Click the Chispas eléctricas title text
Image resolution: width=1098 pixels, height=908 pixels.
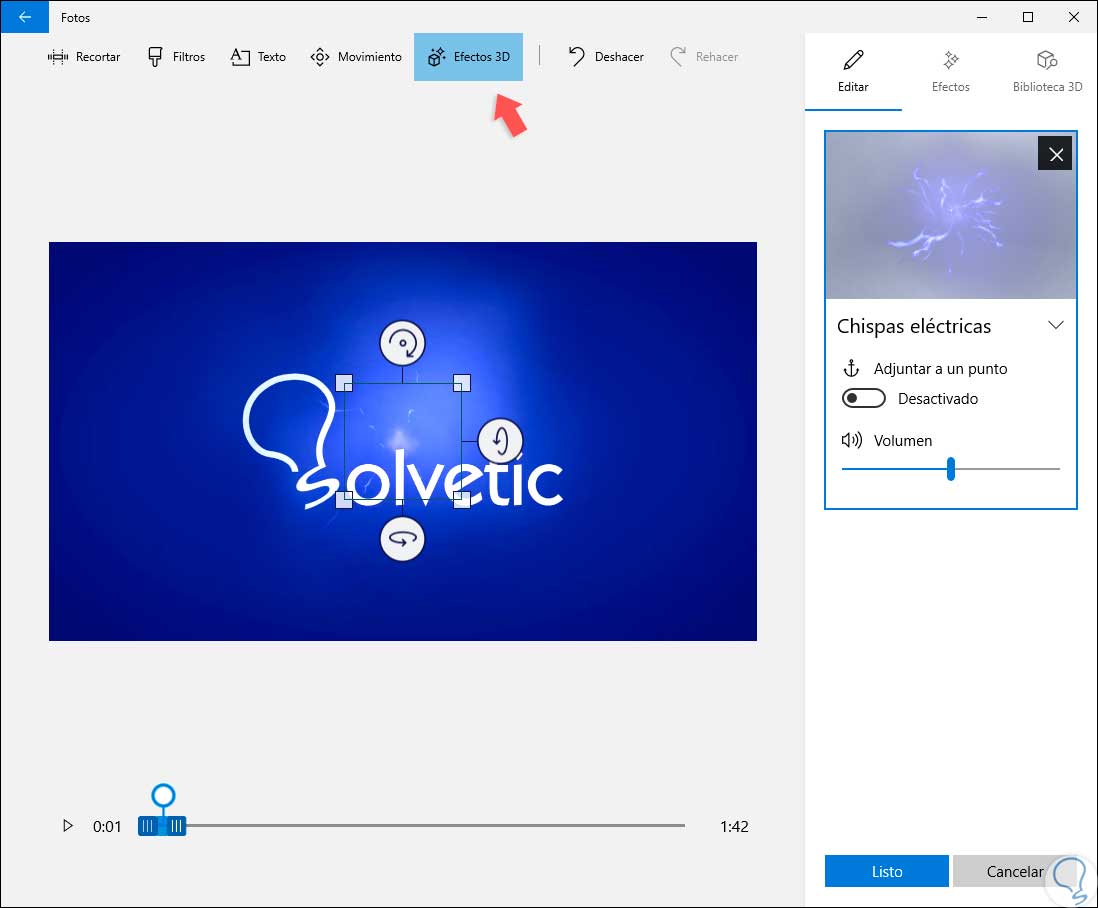coord(914,326)
